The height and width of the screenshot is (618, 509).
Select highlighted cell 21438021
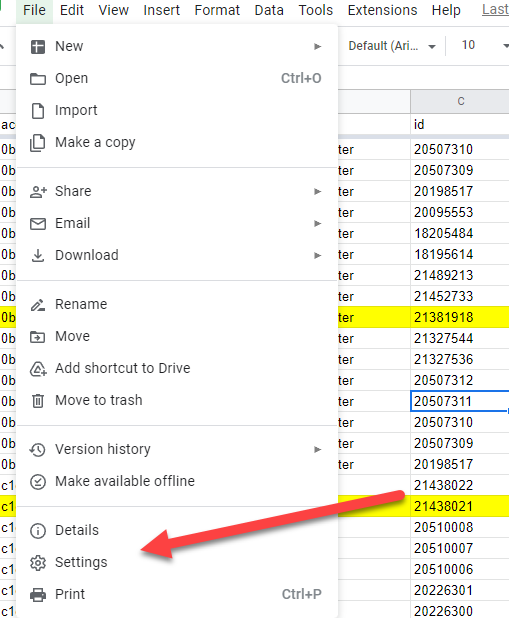coord(460,506)
